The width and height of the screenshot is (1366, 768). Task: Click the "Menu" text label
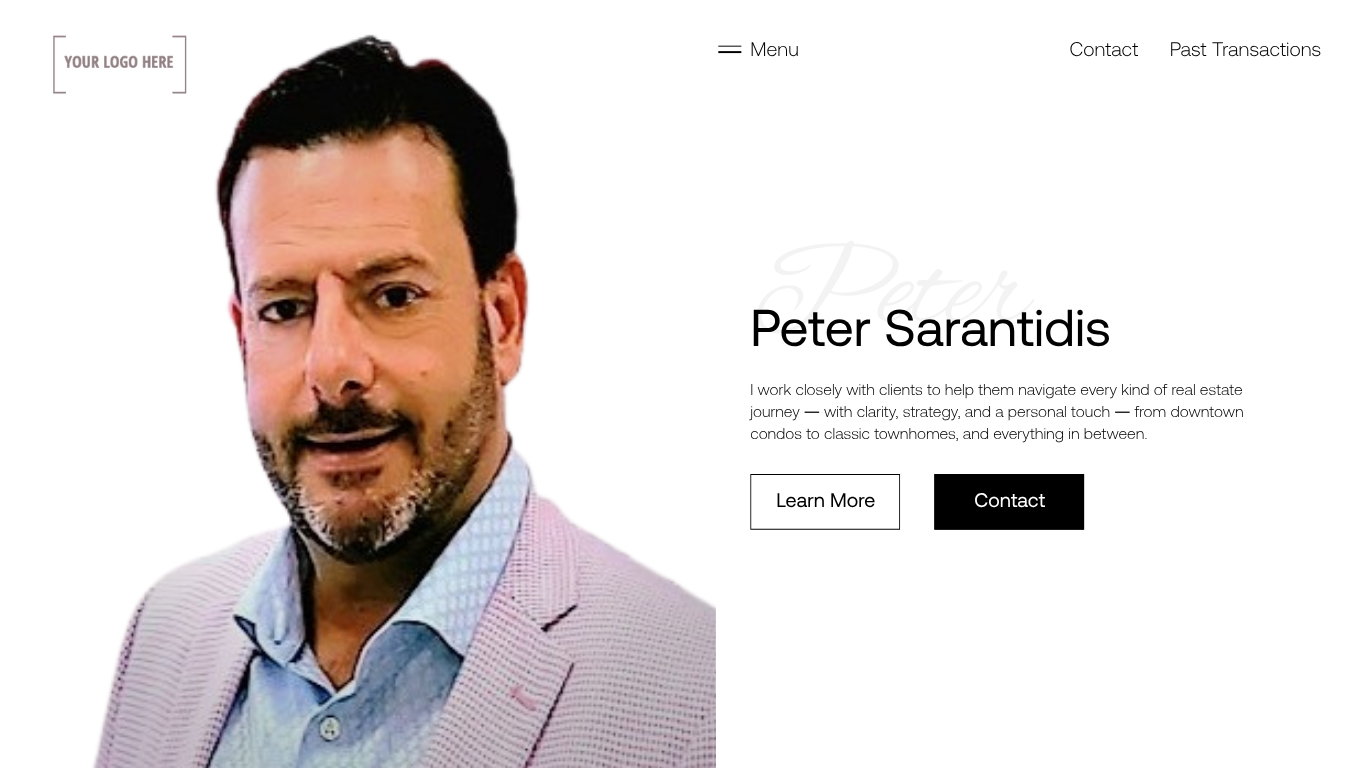tap(774, 49)
